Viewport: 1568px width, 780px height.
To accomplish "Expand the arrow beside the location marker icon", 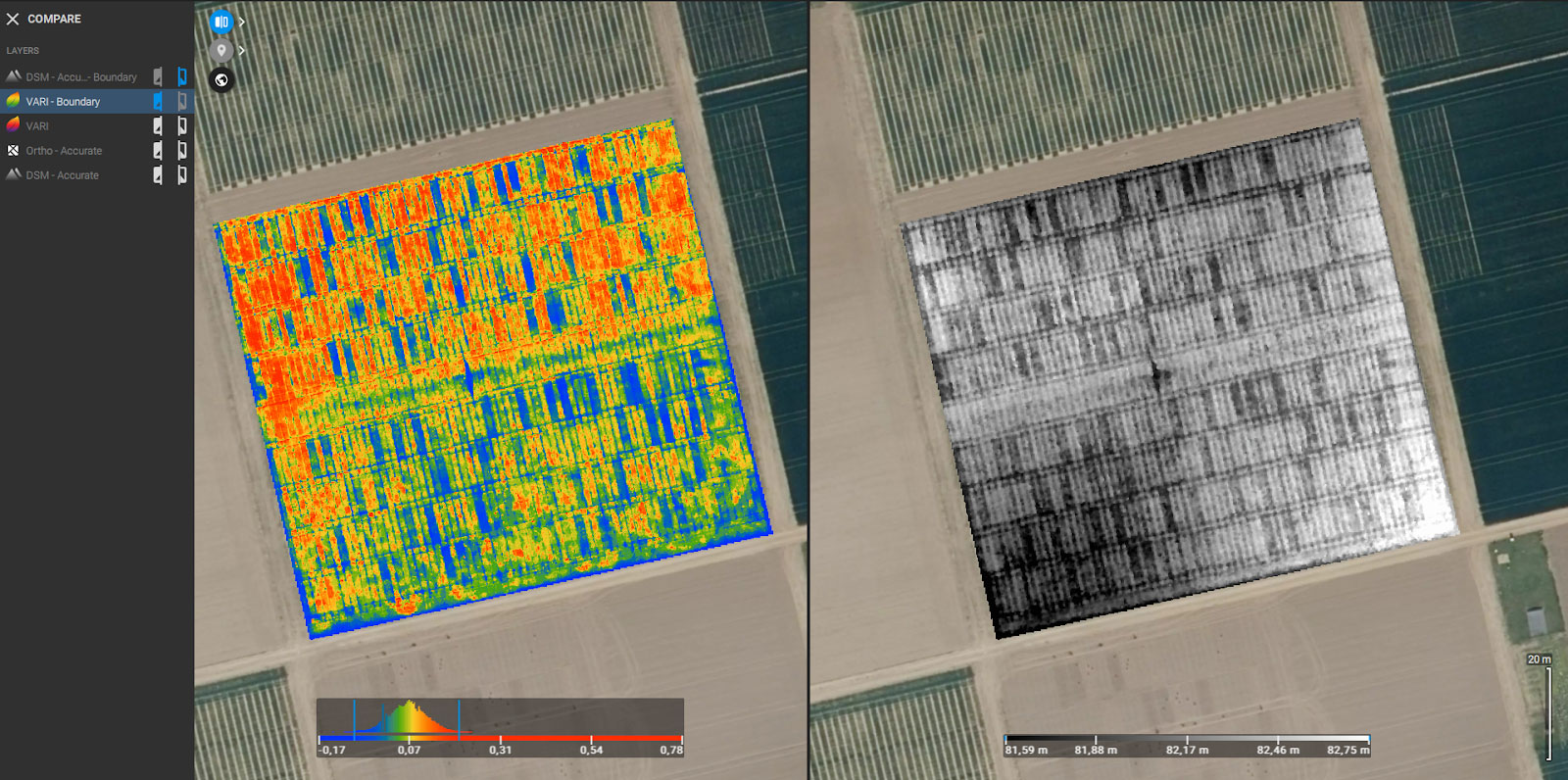I will 241,50.
